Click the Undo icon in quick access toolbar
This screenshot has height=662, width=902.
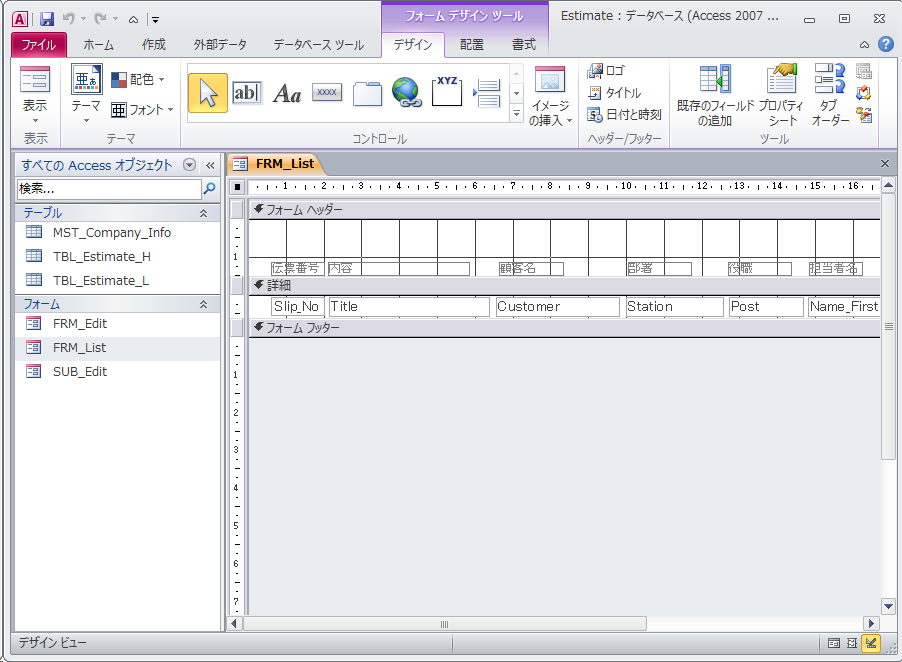pyautogui.click(x=68, y=19)
